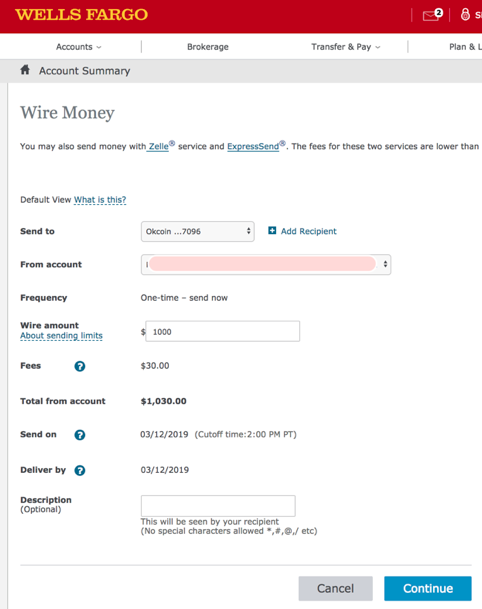Open the Fees help question mark
This screenshot has width=482, height=609.
point(80,366)
